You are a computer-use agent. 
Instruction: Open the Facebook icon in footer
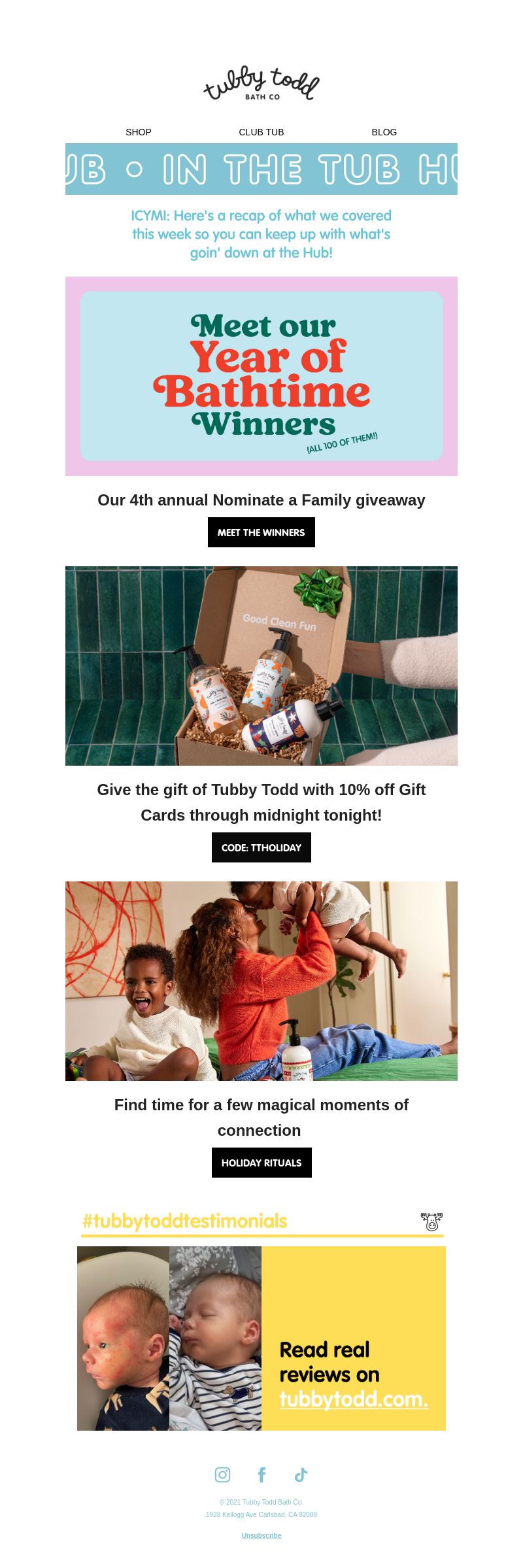pyautogui.click(x=261, y=1474)
